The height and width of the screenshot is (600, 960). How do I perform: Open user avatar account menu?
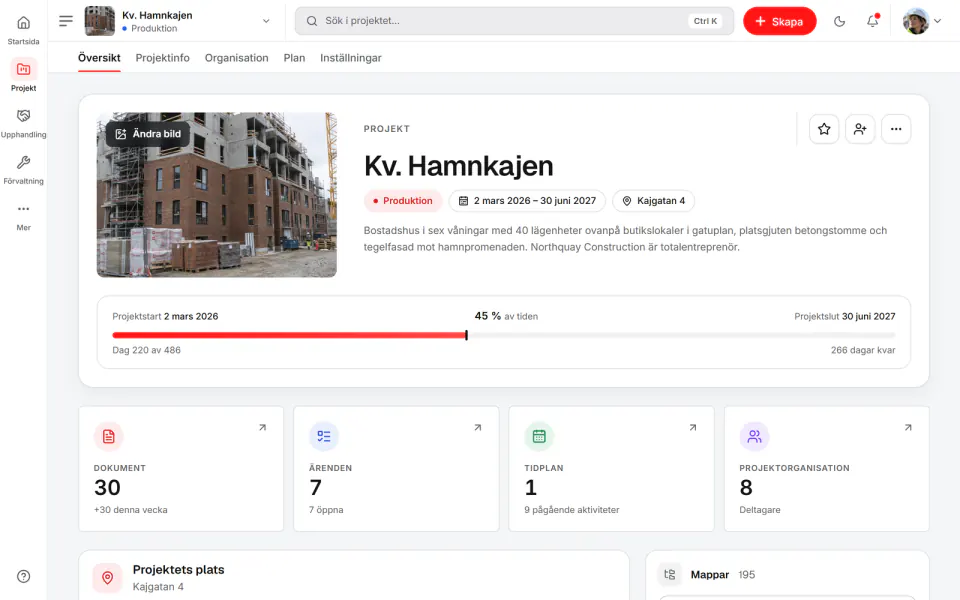[x=921, y=21]
